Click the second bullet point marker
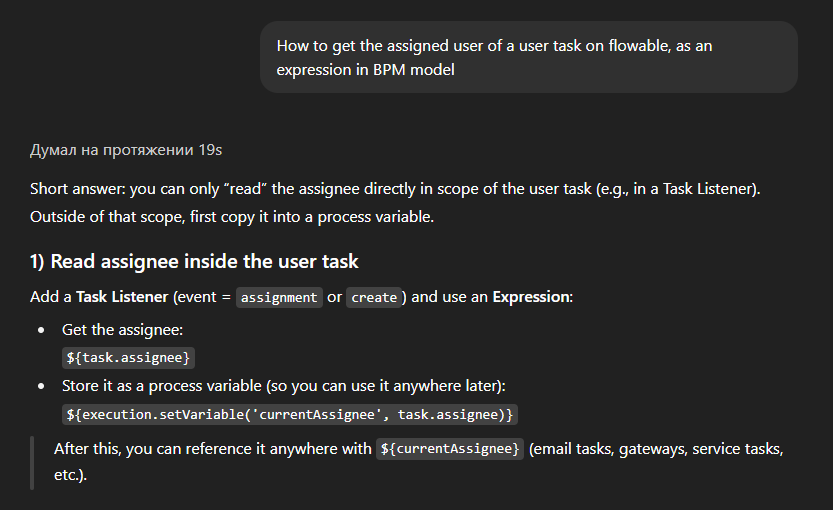833x510 pixels. point(41,386)
